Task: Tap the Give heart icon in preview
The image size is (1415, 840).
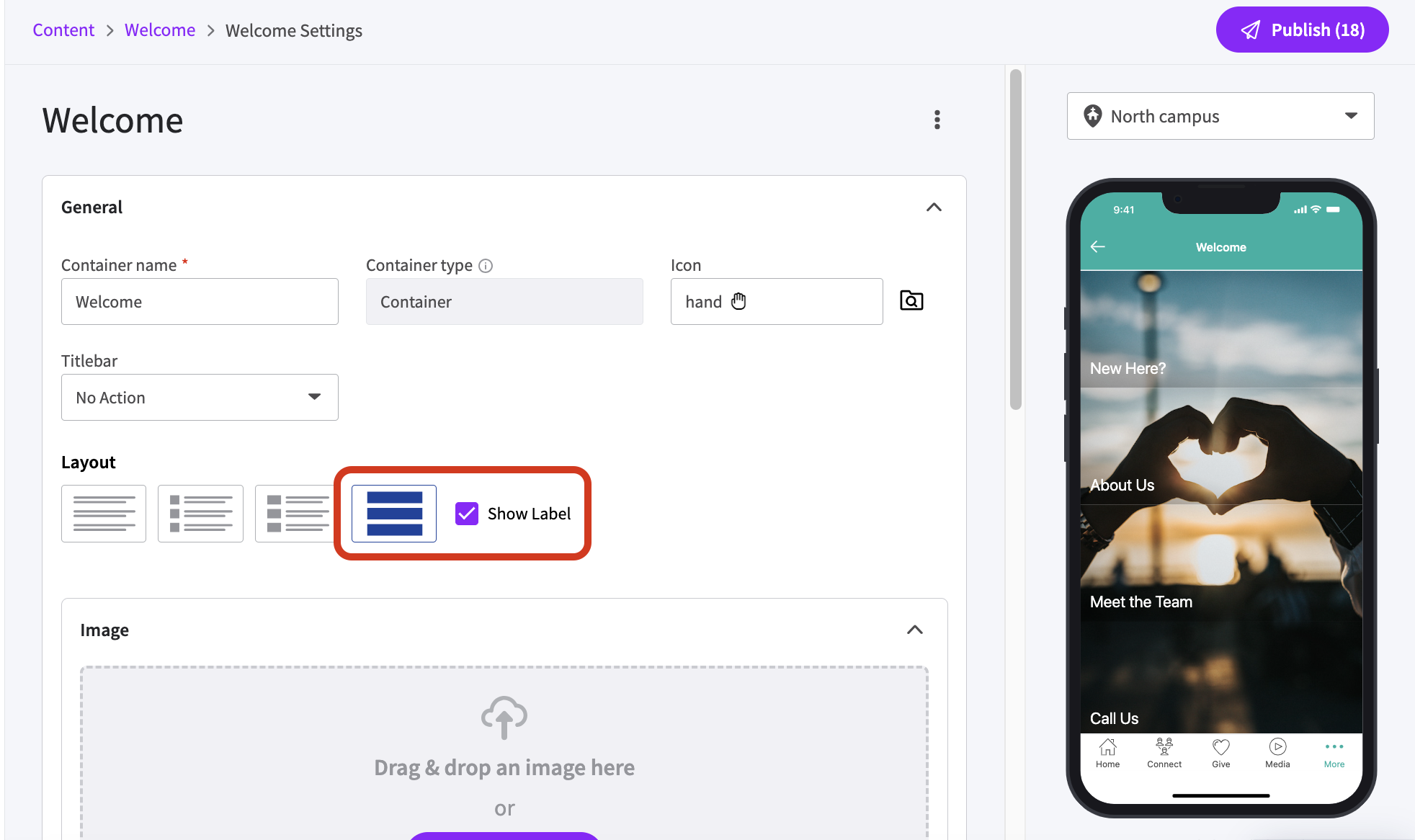Action: [x=1220, y=747]
